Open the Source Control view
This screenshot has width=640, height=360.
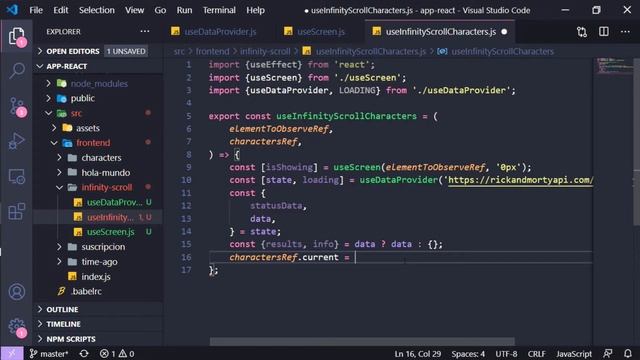pos(16,106)
